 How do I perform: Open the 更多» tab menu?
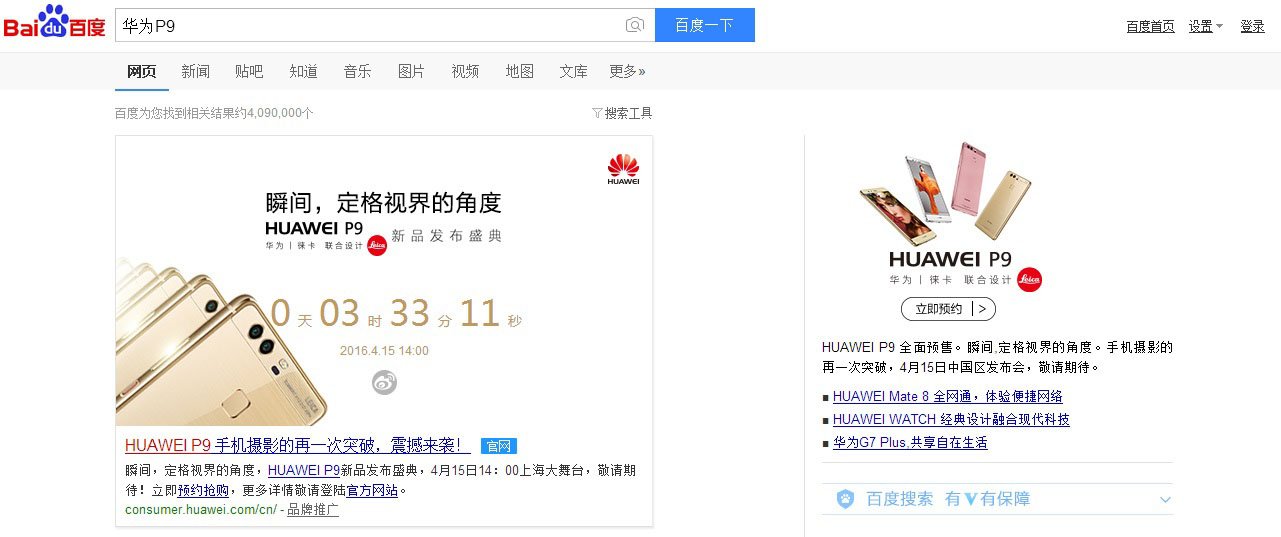pyautogui.click(x=627, y=71)
